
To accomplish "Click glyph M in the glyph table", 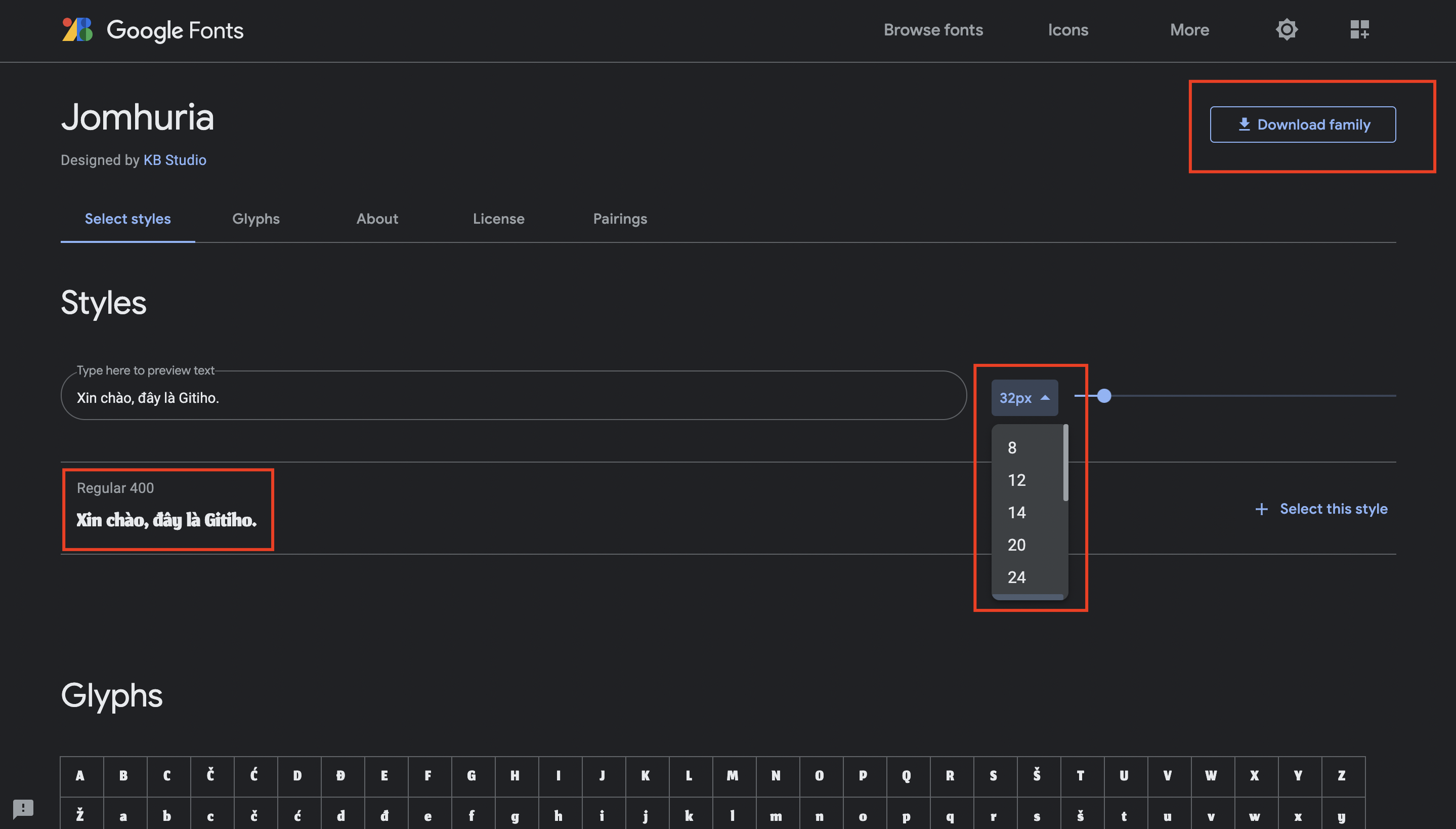I will click(734, 776).
